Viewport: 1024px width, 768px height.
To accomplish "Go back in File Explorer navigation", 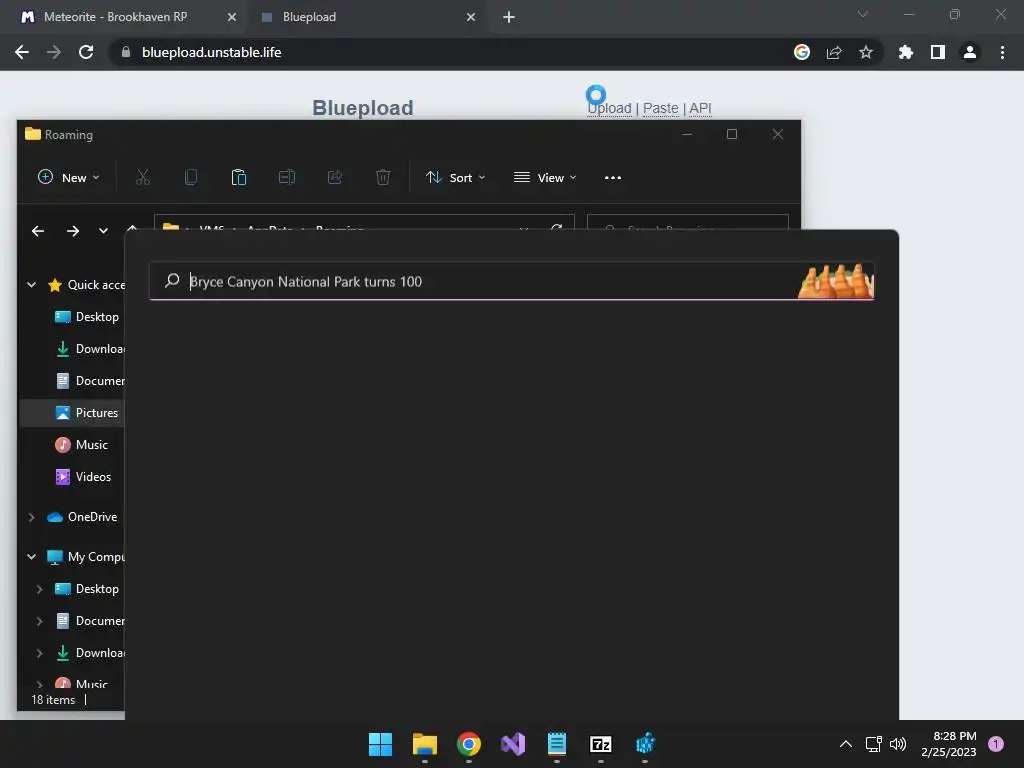I will pos(38,231).
